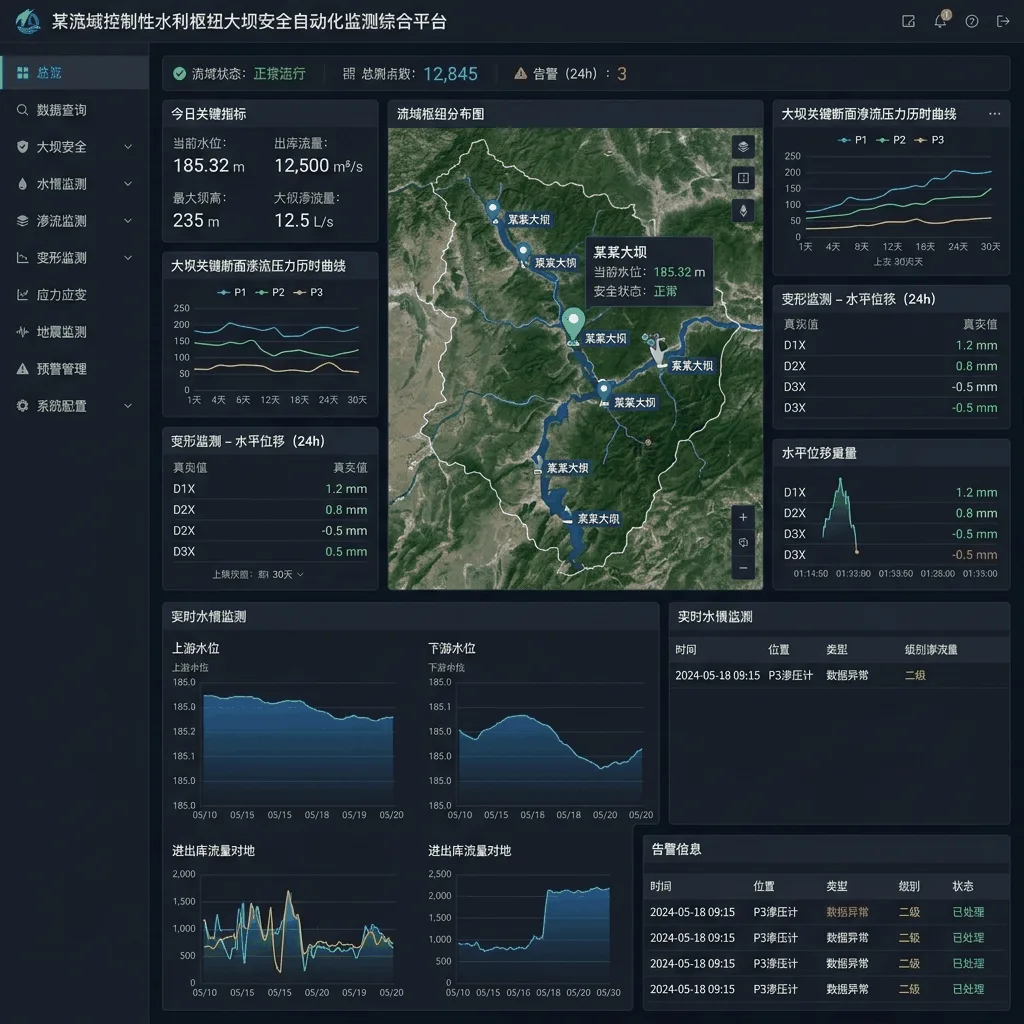Image resolution: width=1024 pixels, height=1024 pixels.
Task: Click the green check status icon
Action: pos(179,74)
